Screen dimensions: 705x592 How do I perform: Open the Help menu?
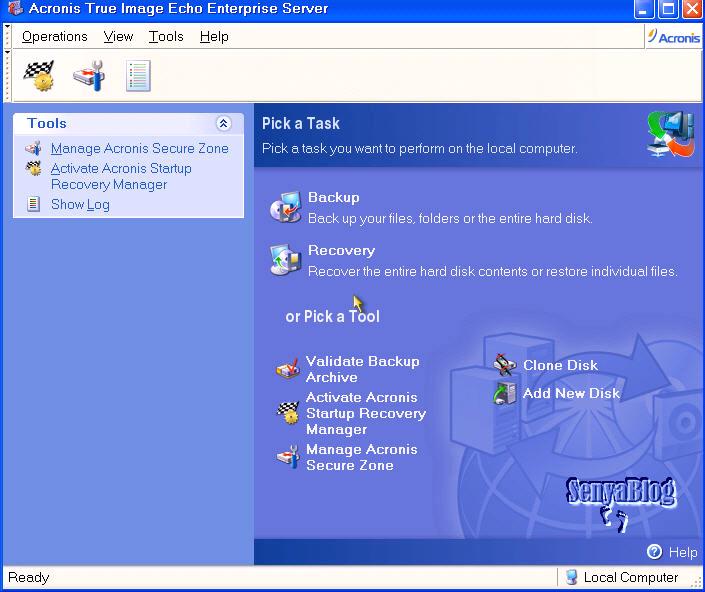214,36
